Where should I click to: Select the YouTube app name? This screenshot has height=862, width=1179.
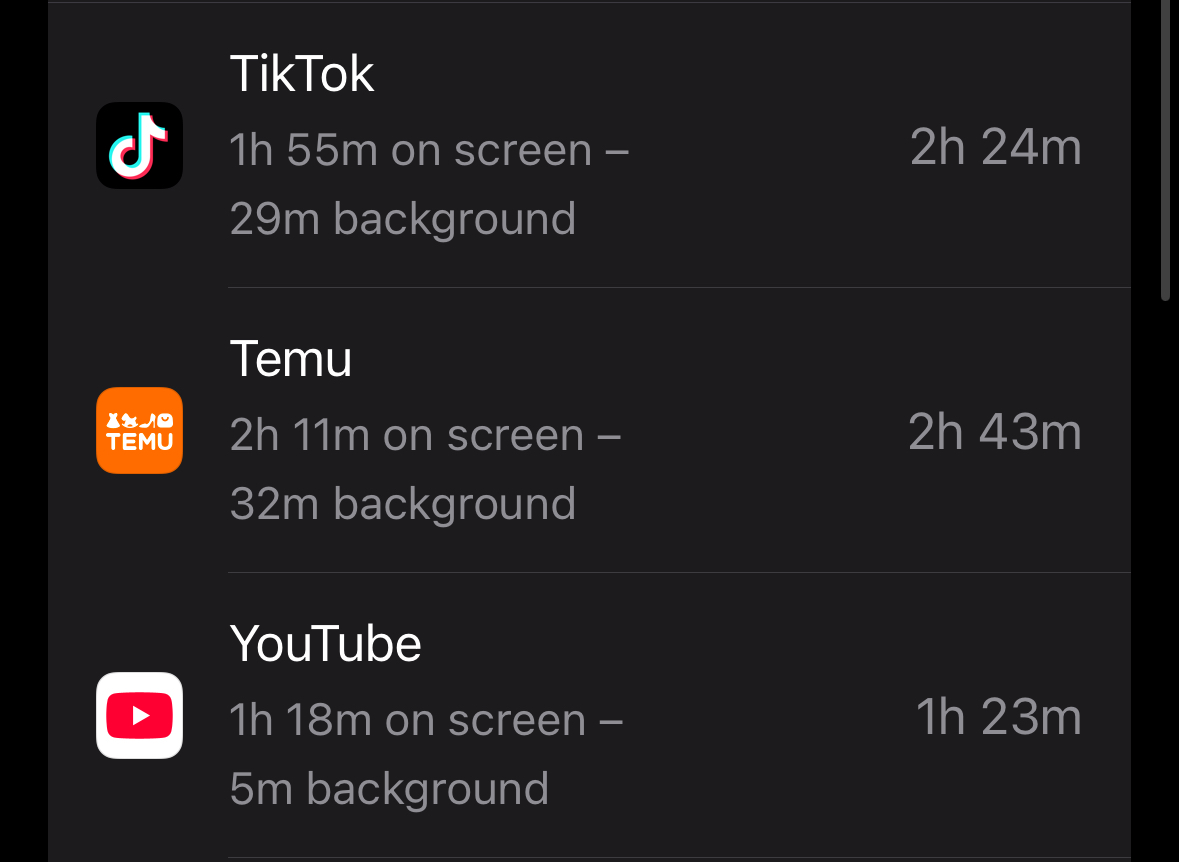(325, 644)
